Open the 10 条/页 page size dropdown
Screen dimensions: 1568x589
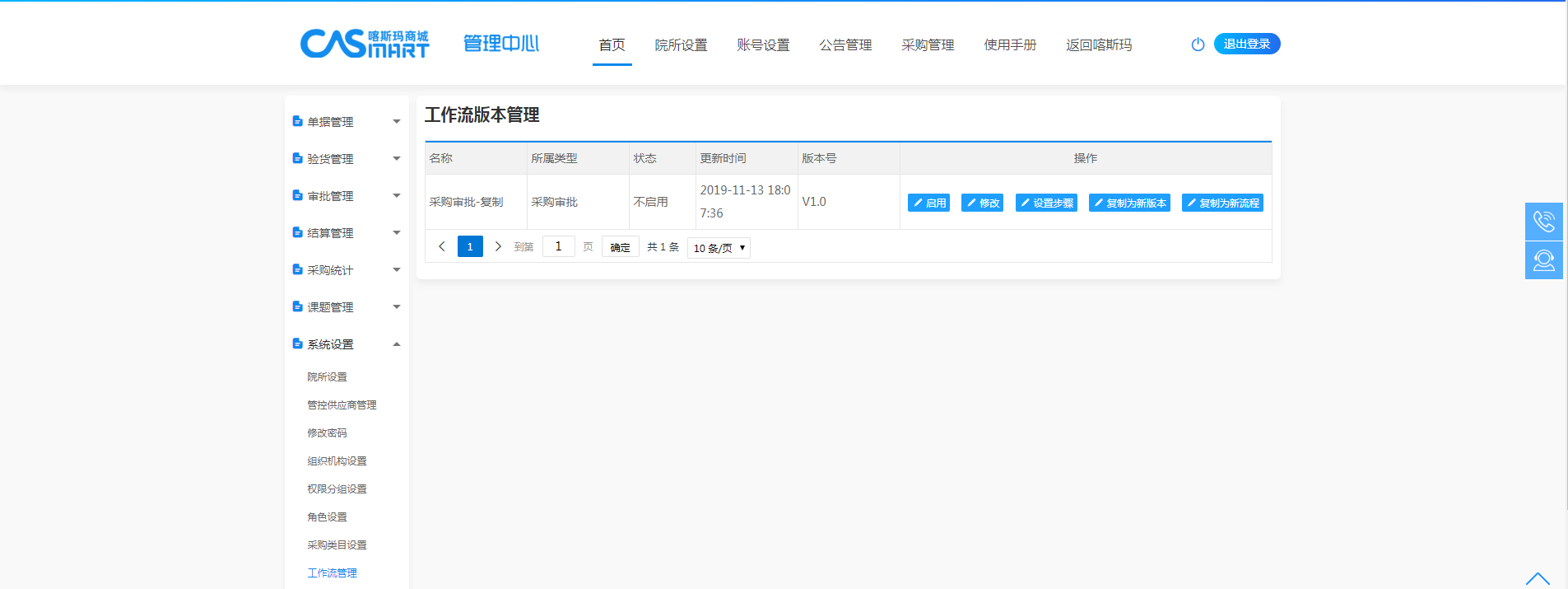click(719, 248)
